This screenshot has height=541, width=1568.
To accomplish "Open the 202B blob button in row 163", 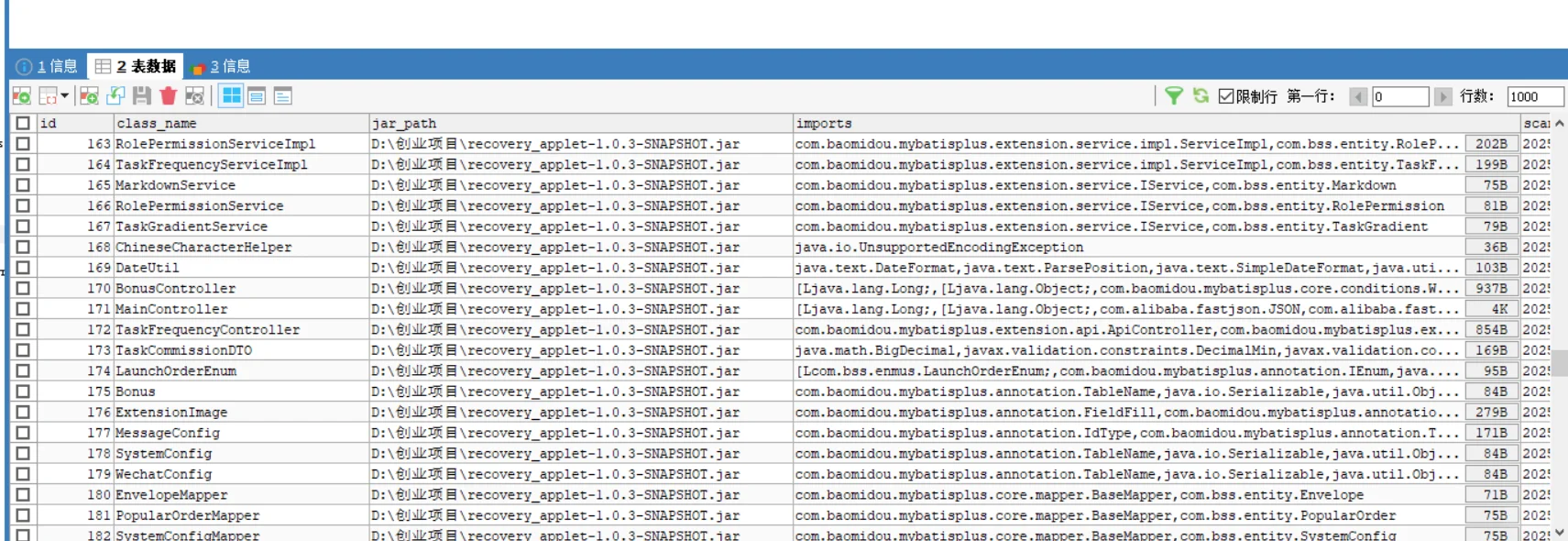I will pos(1491,144).
